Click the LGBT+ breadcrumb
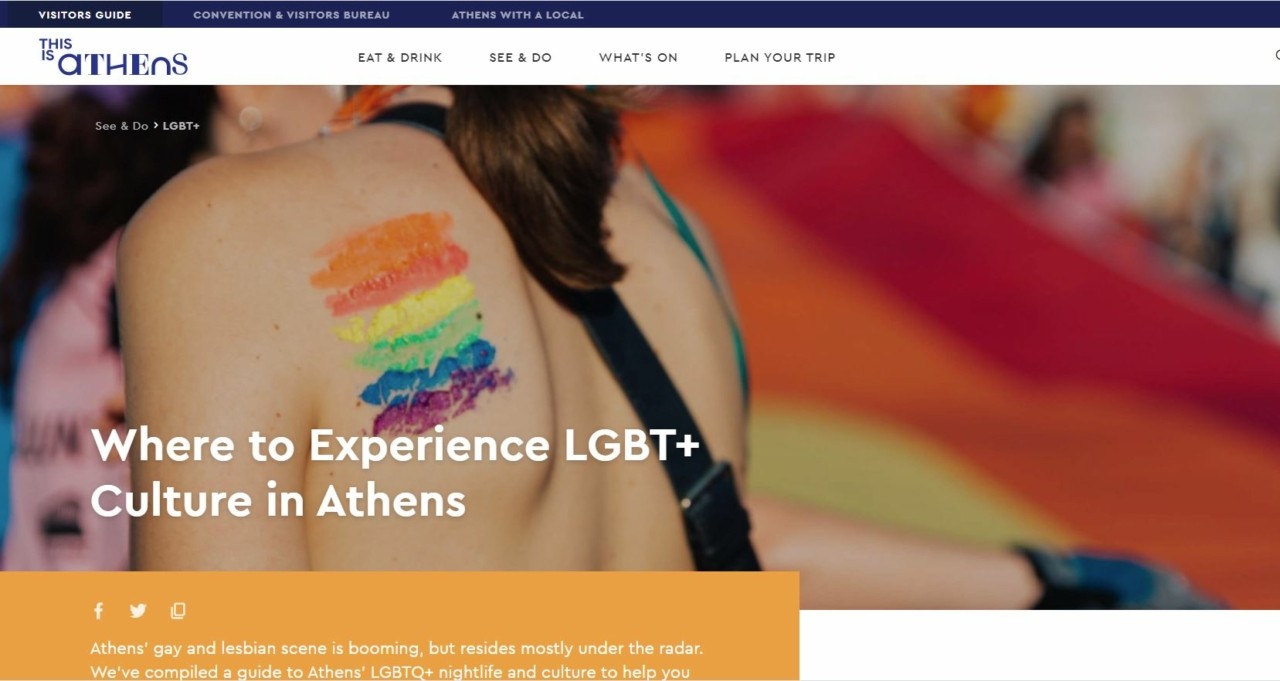The height and width of the screenshot is (681, 1280). tap(181, 126)
